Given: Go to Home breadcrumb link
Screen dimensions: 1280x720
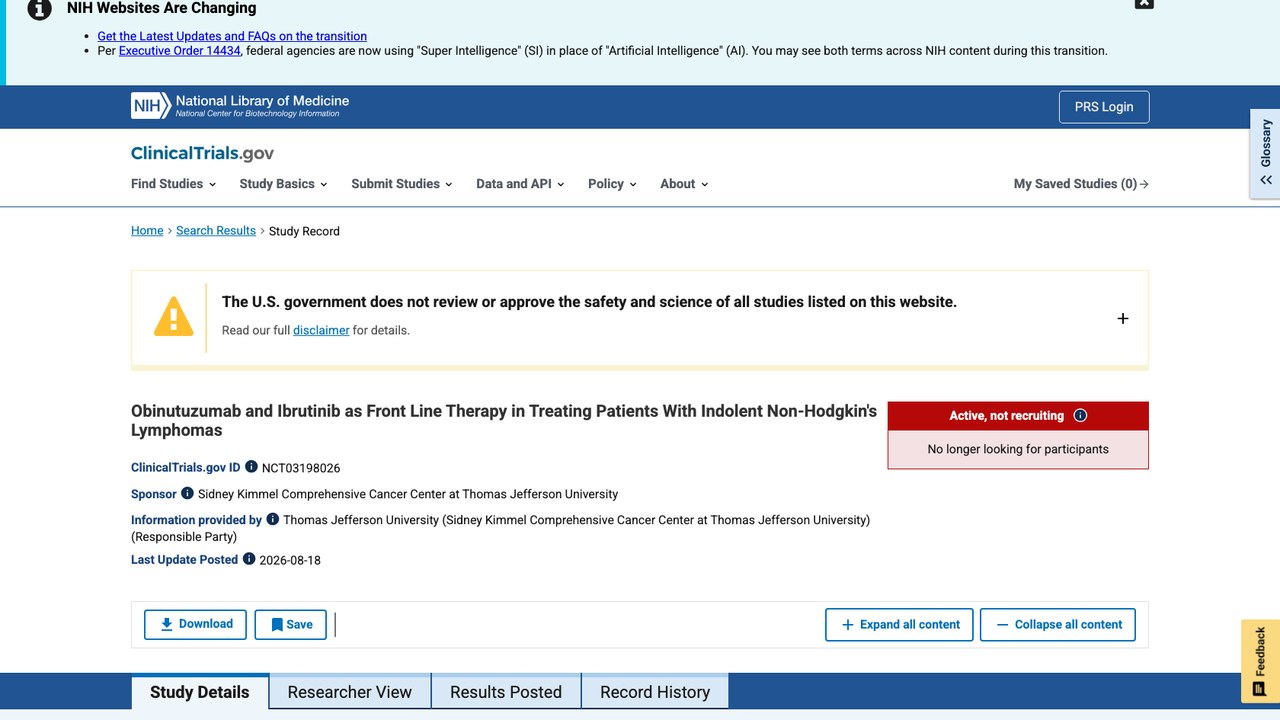Looking at the screenshot, I should (x=147, y=231).
